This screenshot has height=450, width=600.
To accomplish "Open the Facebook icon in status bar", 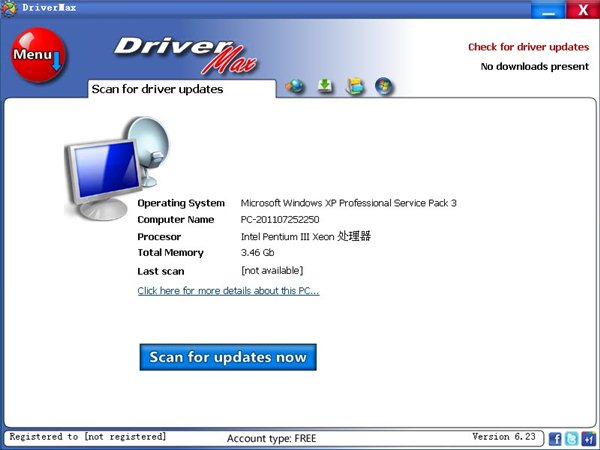I will point(555,438).
